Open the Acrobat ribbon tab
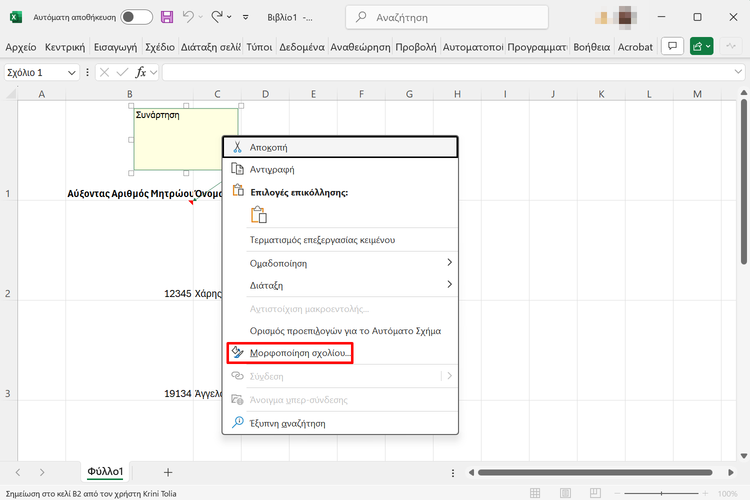The height and width of the screenshot is (500, 750). [x=635, y=47]
